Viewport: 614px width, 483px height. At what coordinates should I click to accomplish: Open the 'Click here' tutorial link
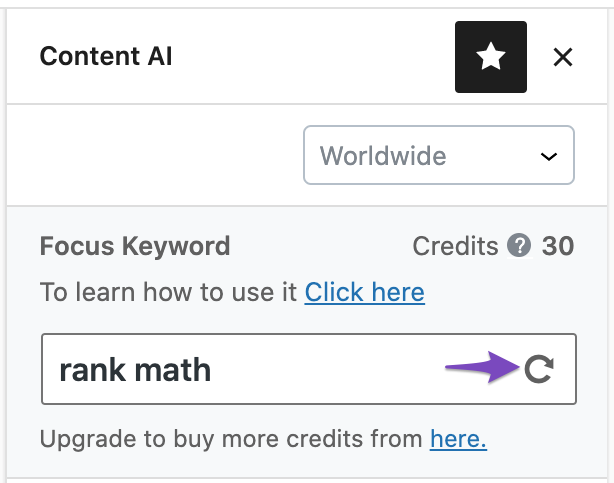point(365,292)
